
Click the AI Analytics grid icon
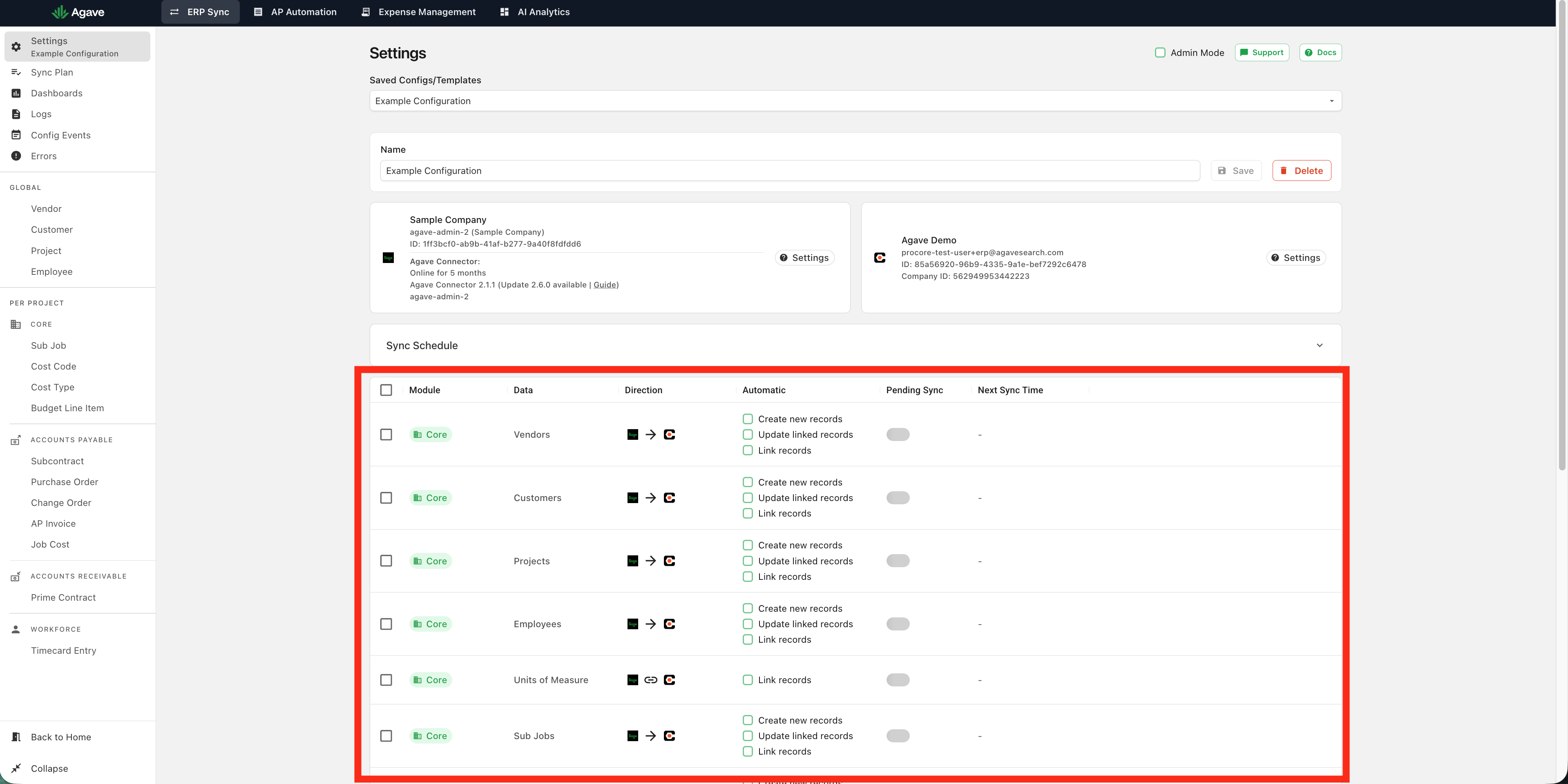click(x=504, y=12)
